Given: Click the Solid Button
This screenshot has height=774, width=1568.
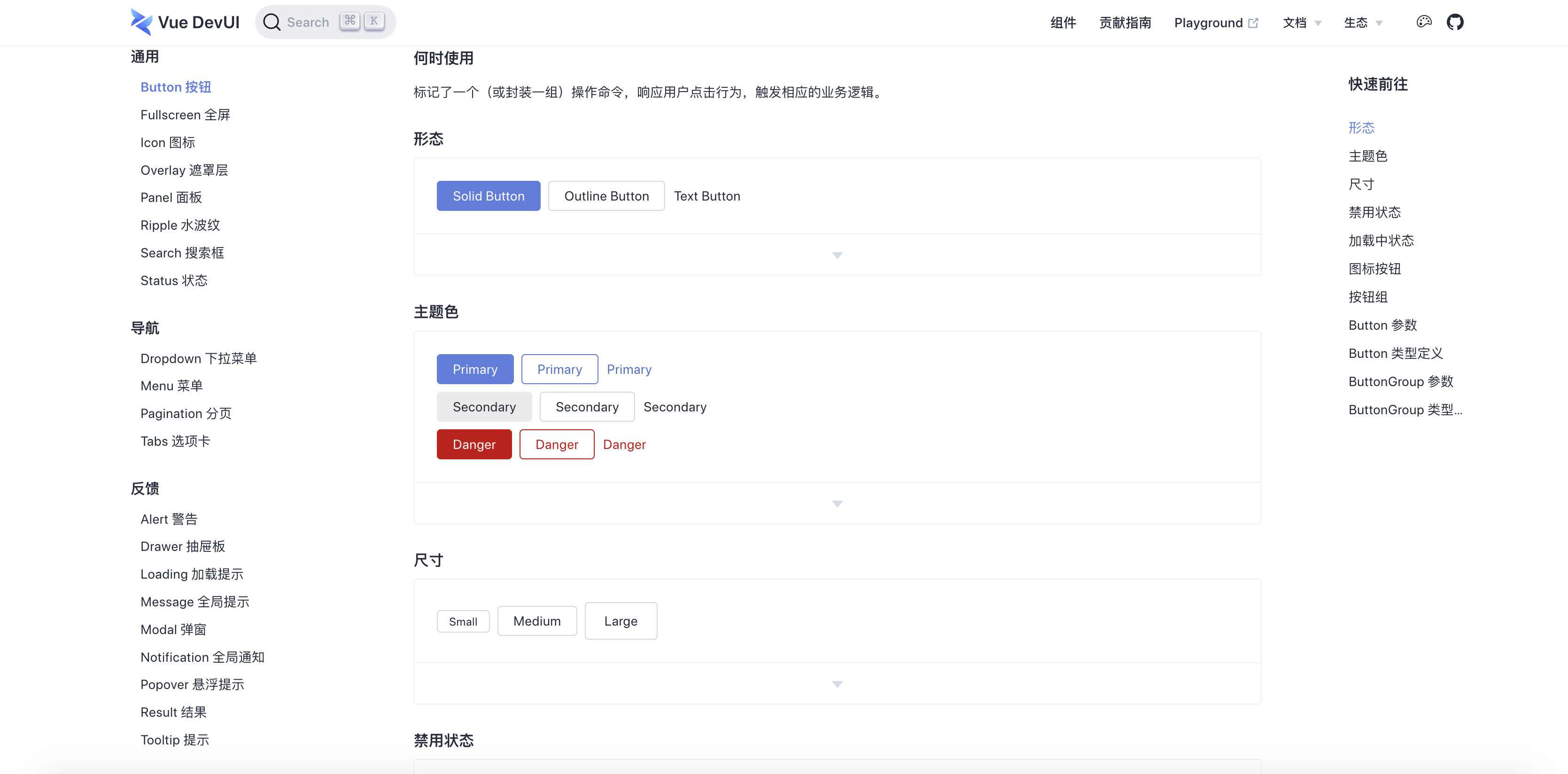Looking at the screenshot, I should coord(488,196).
